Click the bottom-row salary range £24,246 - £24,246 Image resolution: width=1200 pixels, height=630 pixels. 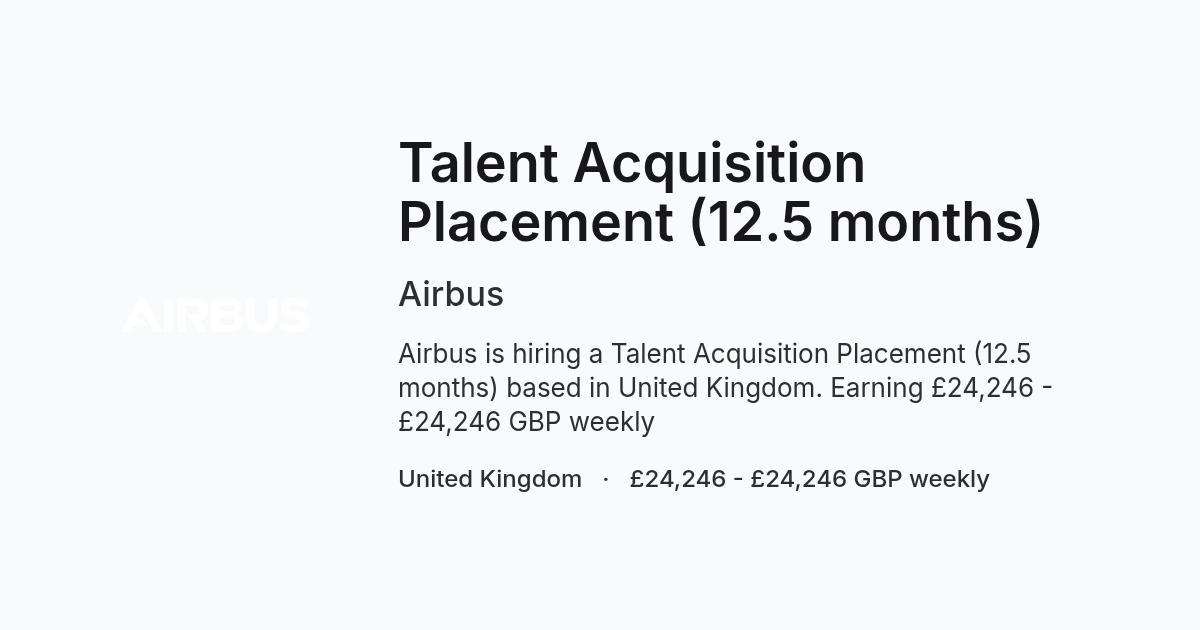click(738, 479)
